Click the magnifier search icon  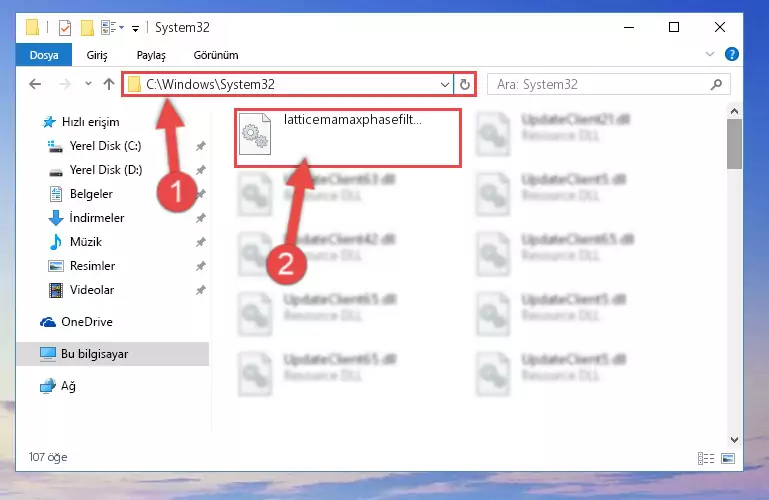716,84
